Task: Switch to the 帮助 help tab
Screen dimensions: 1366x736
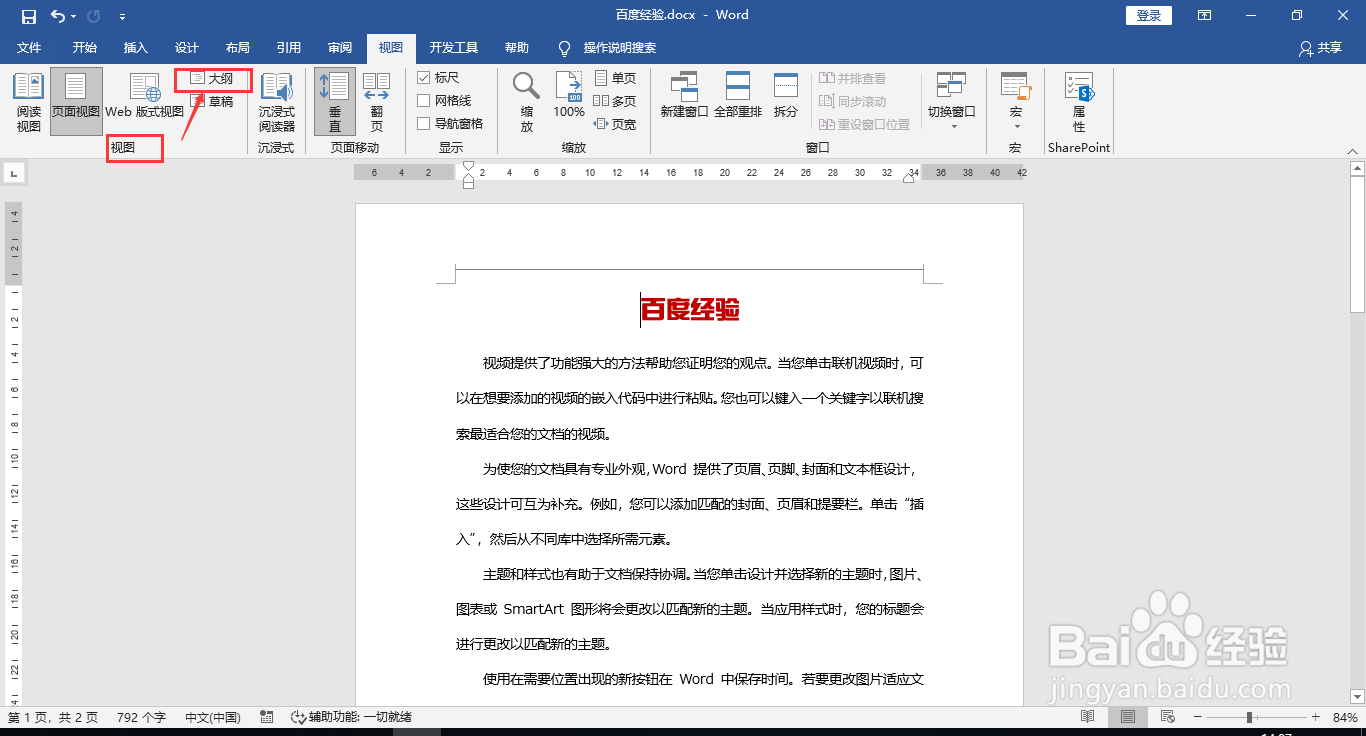Action: [517, 48]
